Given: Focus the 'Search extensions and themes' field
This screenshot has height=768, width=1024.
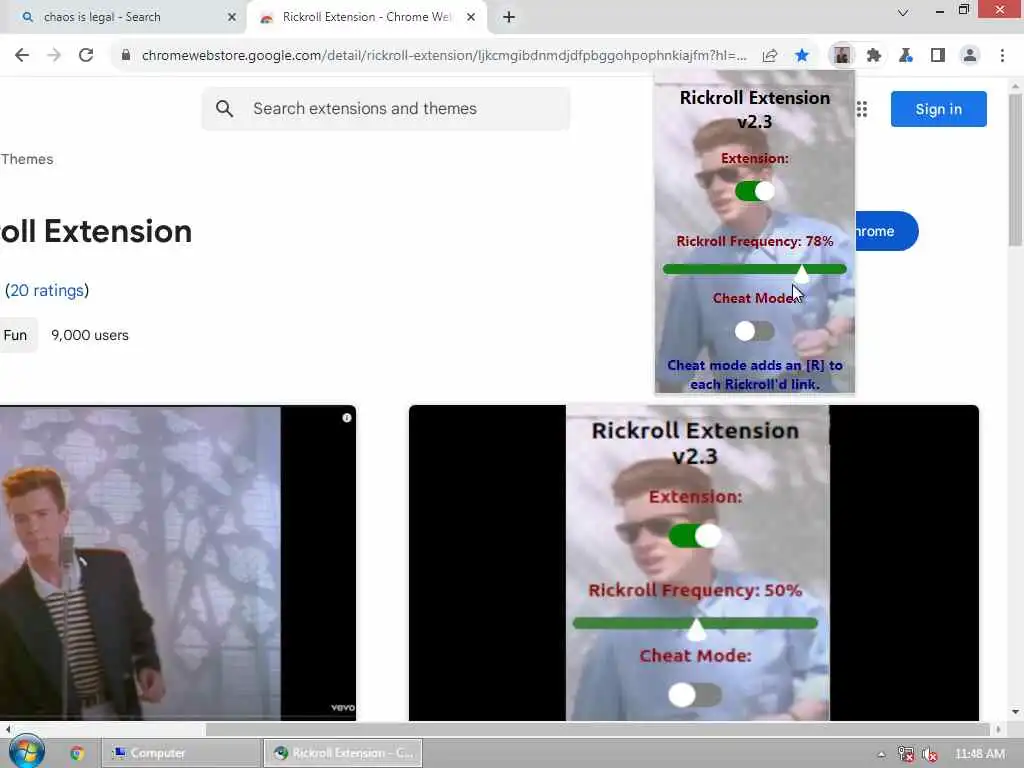Looking at the screenshot, I should click(x=385, y=108).
